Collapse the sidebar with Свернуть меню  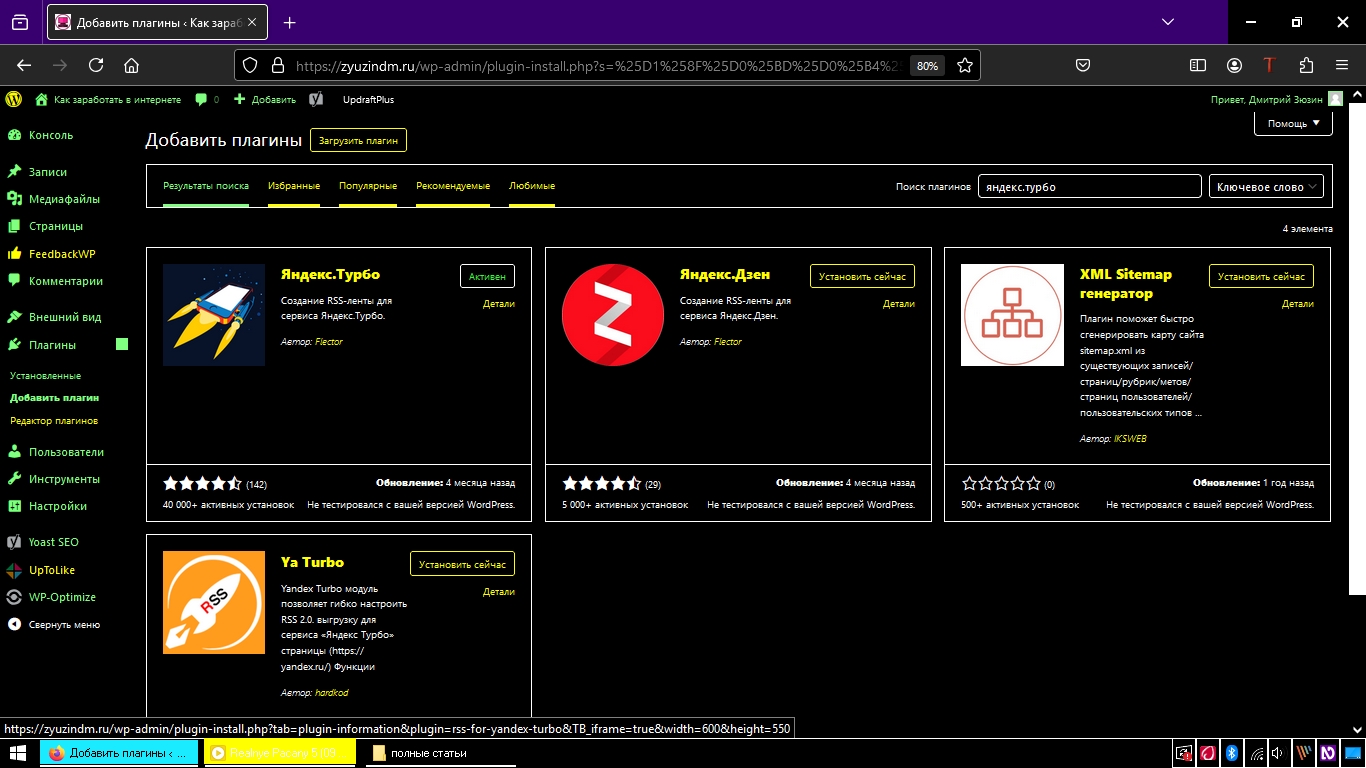pyautogui.click(x=64, y=625)
